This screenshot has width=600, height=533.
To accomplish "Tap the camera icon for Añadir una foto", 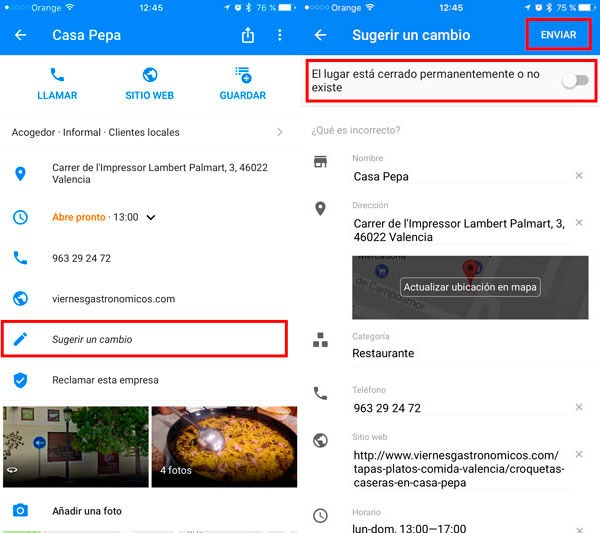I will [x=20, y=510].
